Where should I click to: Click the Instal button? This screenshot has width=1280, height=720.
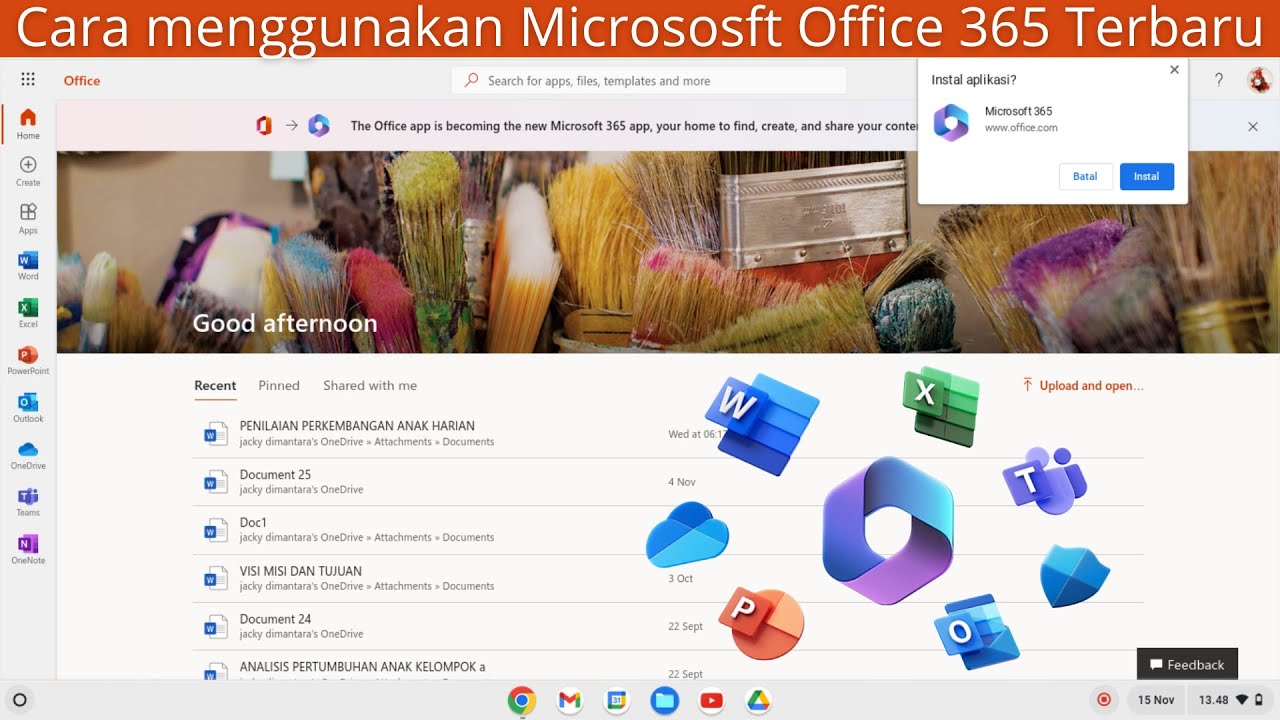(x=1146, y=176)
